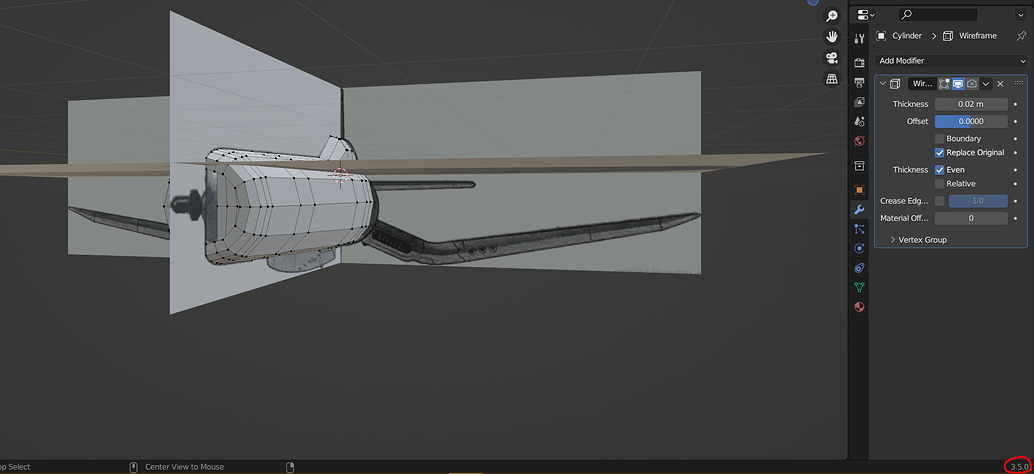Switch perspective/orthographic with the grid icon
This screenshot has width=1034, height=474.
click(x=832, y=78)
